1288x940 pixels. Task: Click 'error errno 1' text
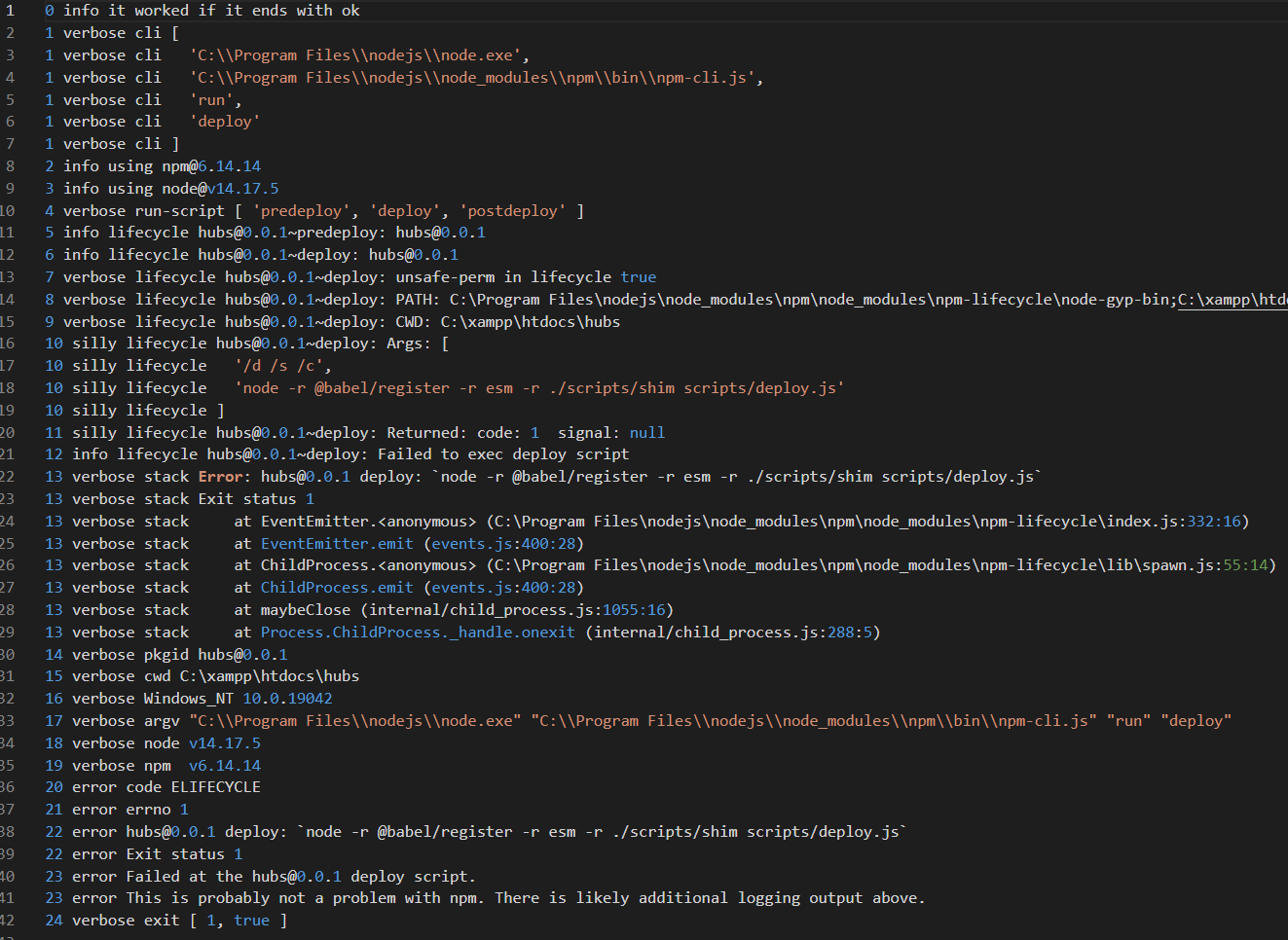coord(130,810)
